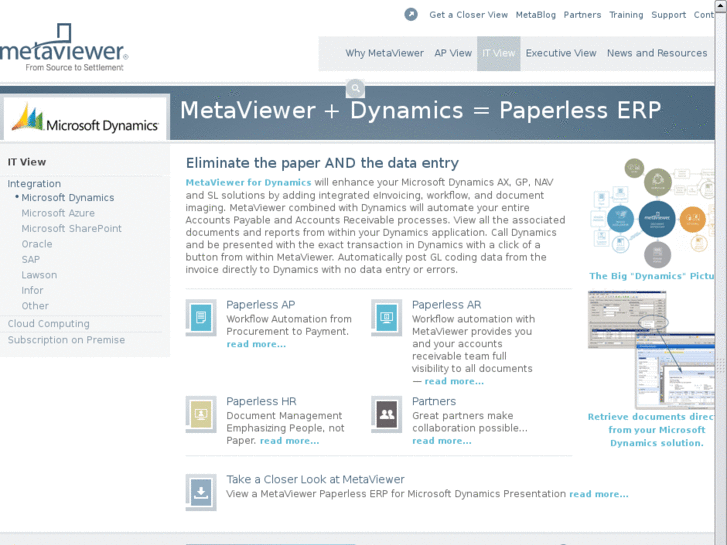Select the IT View menu tab
Image resolution: width=727 pixels, height=545 pixels.
pos(498,53)
